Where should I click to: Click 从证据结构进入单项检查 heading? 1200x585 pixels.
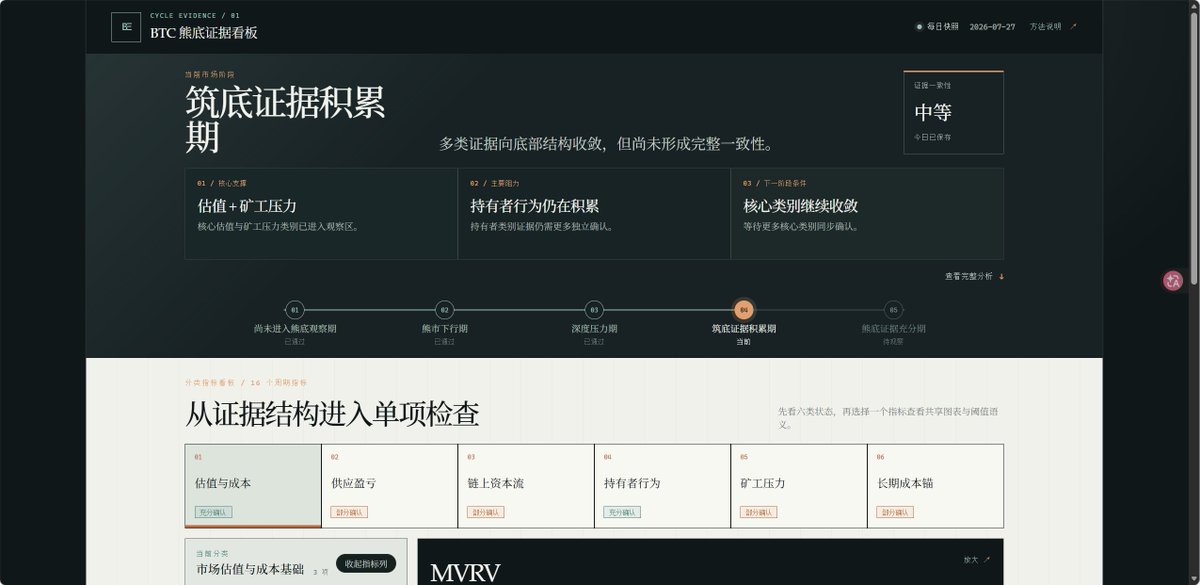[332, 414]
